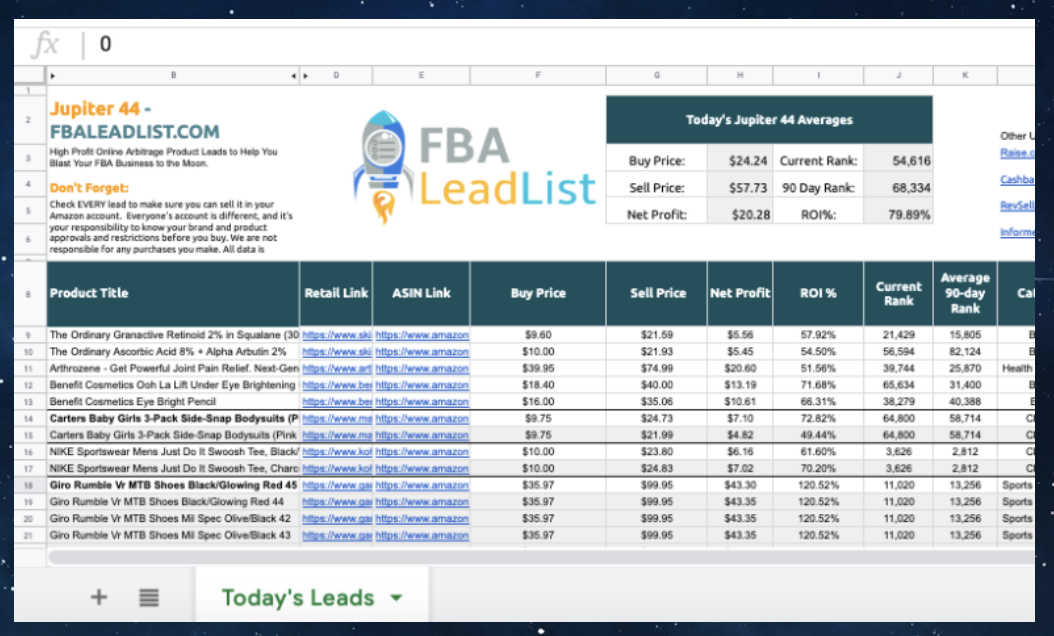The width and height of the screenshot is (1054, 636).
Task: Open the RevSell link
Action: [1016, 206]
